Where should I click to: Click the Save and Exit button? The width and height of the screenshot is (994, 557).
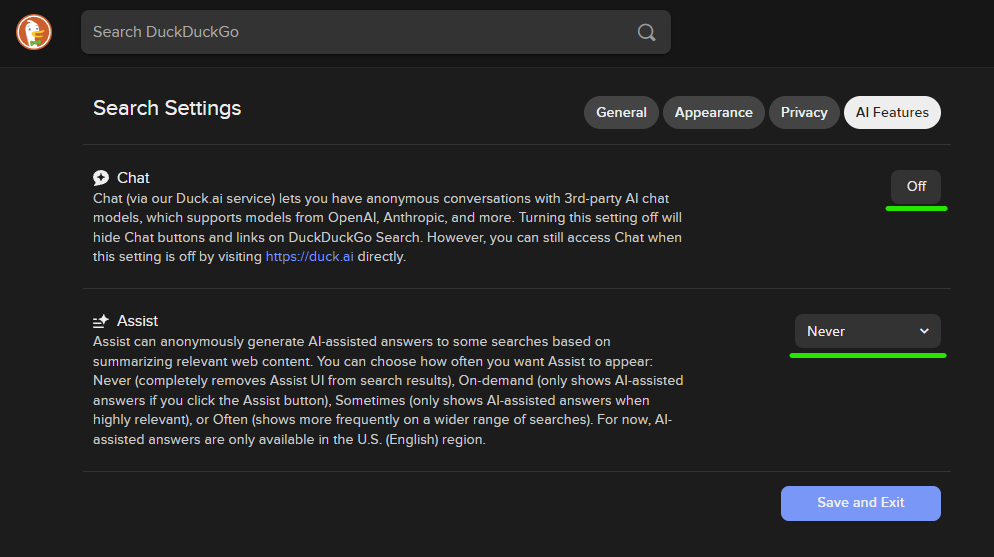(x=860, y=503)
